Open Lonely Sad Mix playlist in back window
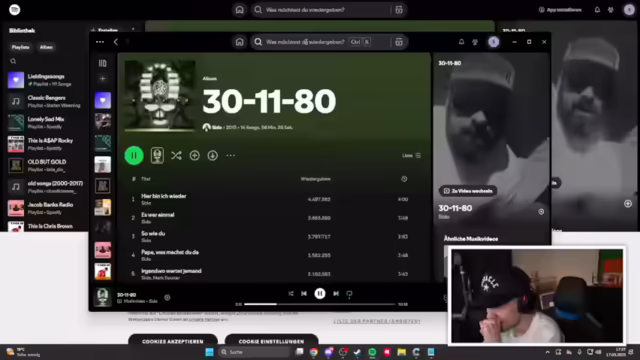The image size is (640, 360). tap(45, 122)
